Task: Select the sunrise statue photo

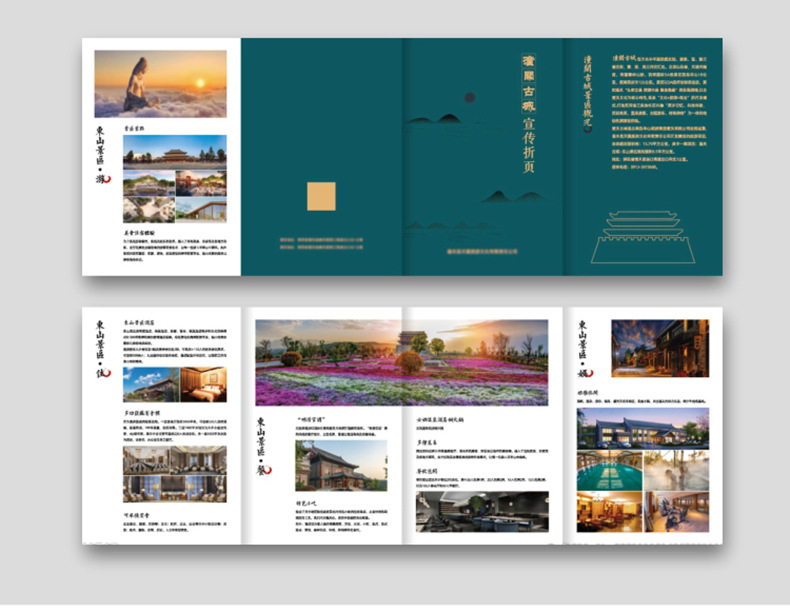Action: coord(160,83)
